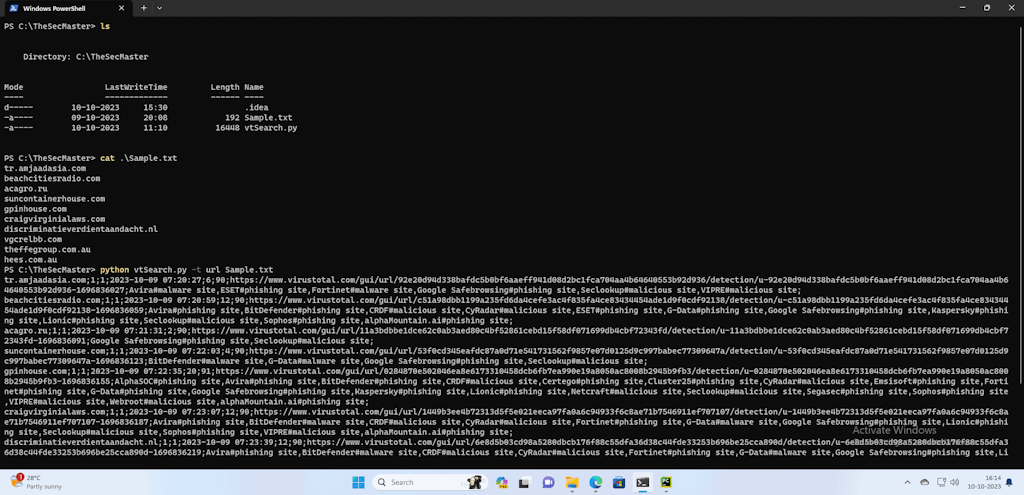The image size is (1024, 495).
Task: Click the 'ls' command on first prompt
Action: tap(104, 27)
